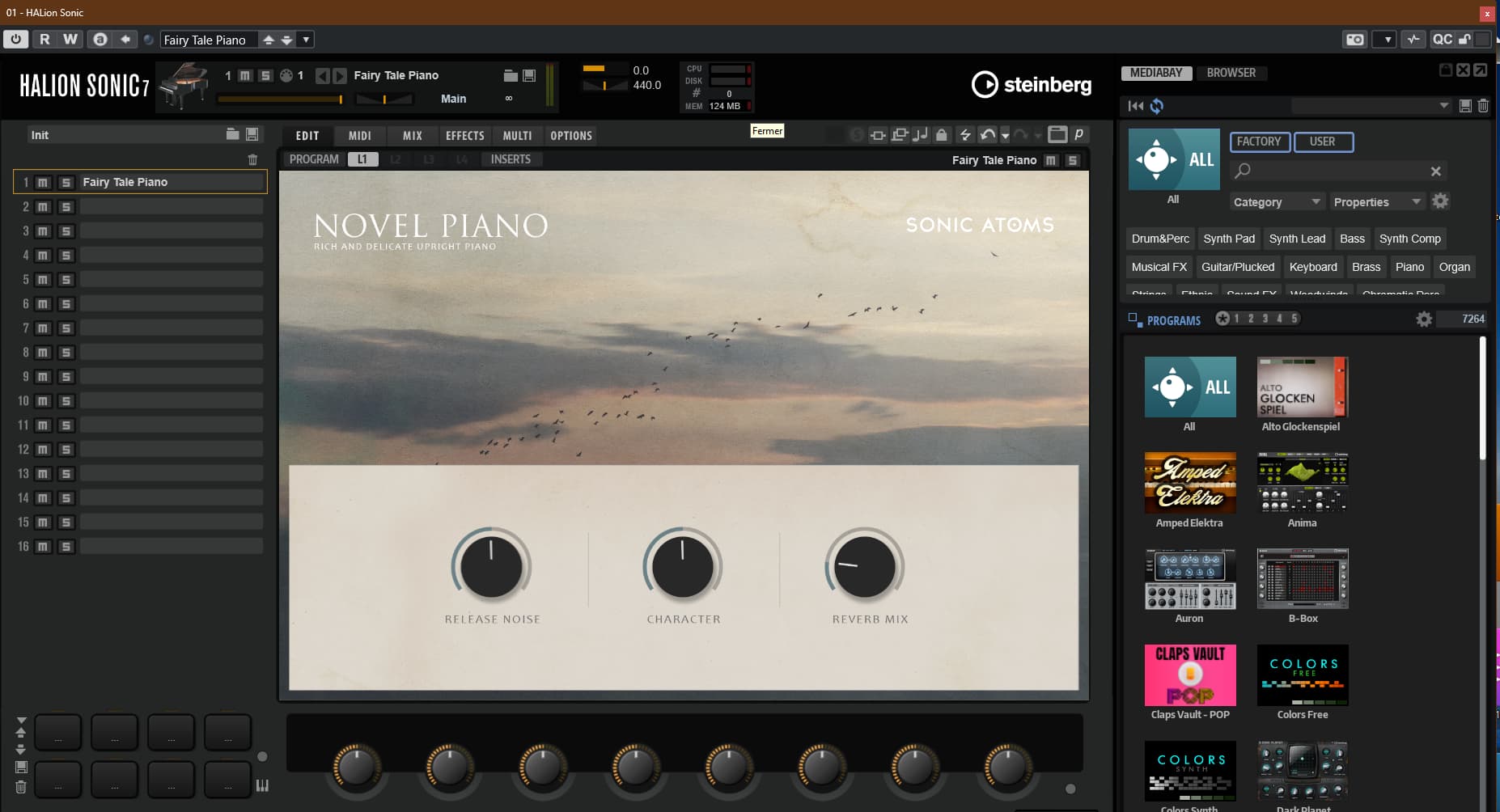Open the Fairy Tale Piano preset menu arrow
This screenshot has height=812, width=1500.
[306, 40]
